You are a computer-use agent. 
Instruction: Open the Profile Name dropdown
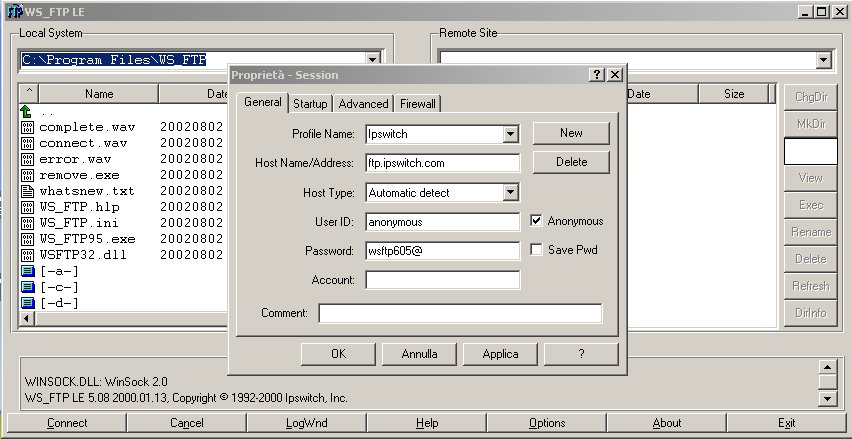(510, 134)
